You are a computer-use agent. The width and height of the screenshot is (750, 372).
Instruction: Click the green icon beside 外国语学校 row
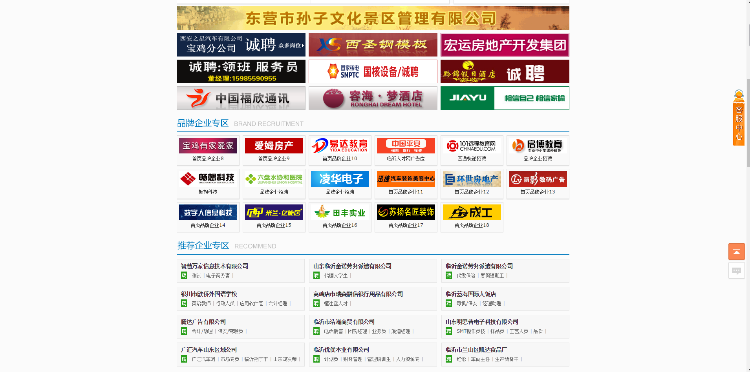pyautogui.click(x=184, y=303)
